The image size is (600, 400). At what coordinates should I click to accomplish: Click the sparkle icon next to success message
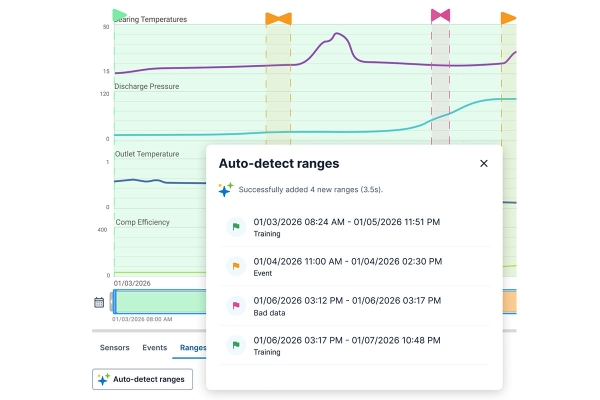(x=226, y=189)
